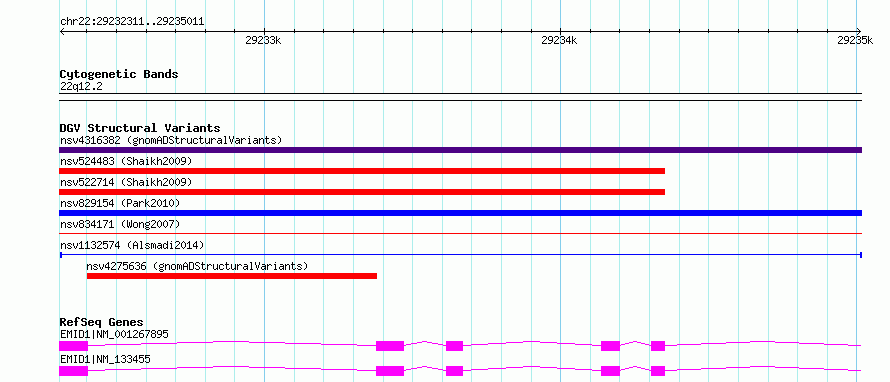The width and height of the screenshot is (890, 382).
Task: Click the EMID1|NM_133455 gene label
Action: [105, 359]
